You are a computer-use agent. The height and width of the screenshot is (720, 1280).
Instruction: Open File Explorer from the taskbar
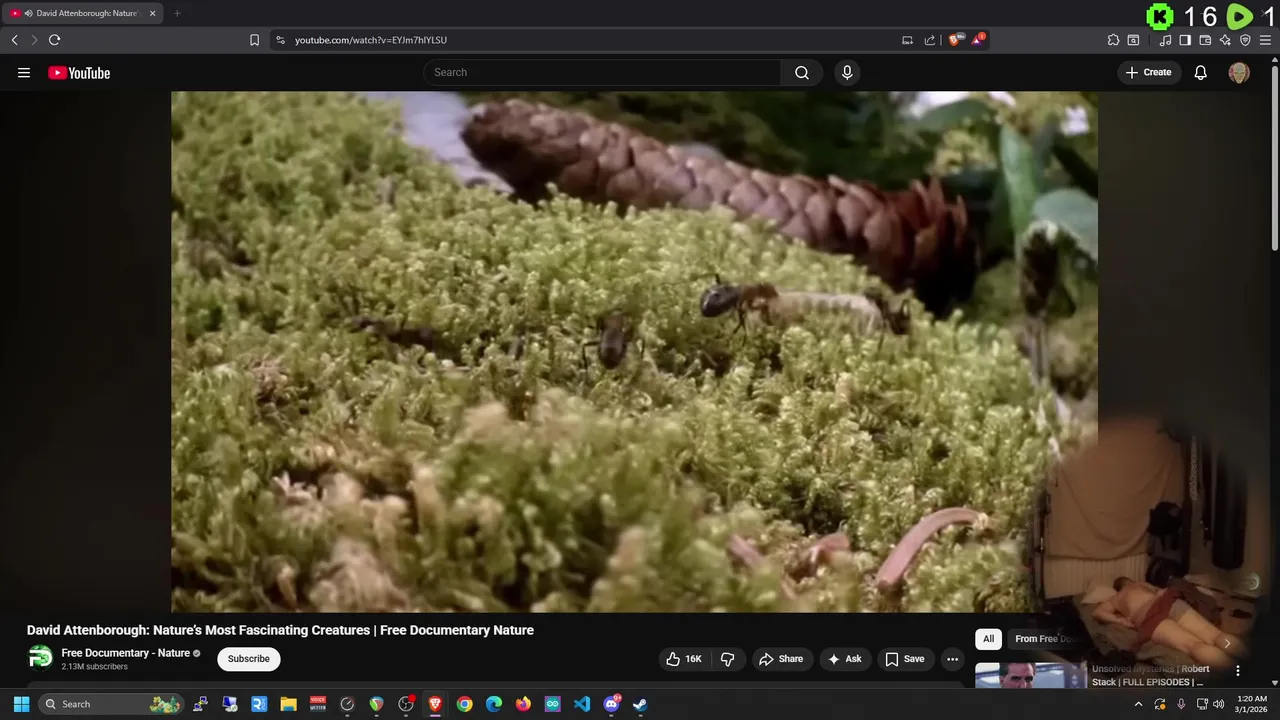(x=288, y=704)
